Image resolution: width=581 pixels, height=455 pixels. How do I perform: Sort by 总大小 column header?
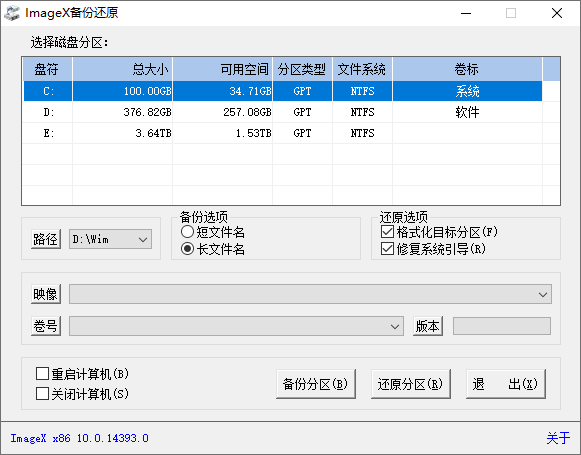click(123, 69)
